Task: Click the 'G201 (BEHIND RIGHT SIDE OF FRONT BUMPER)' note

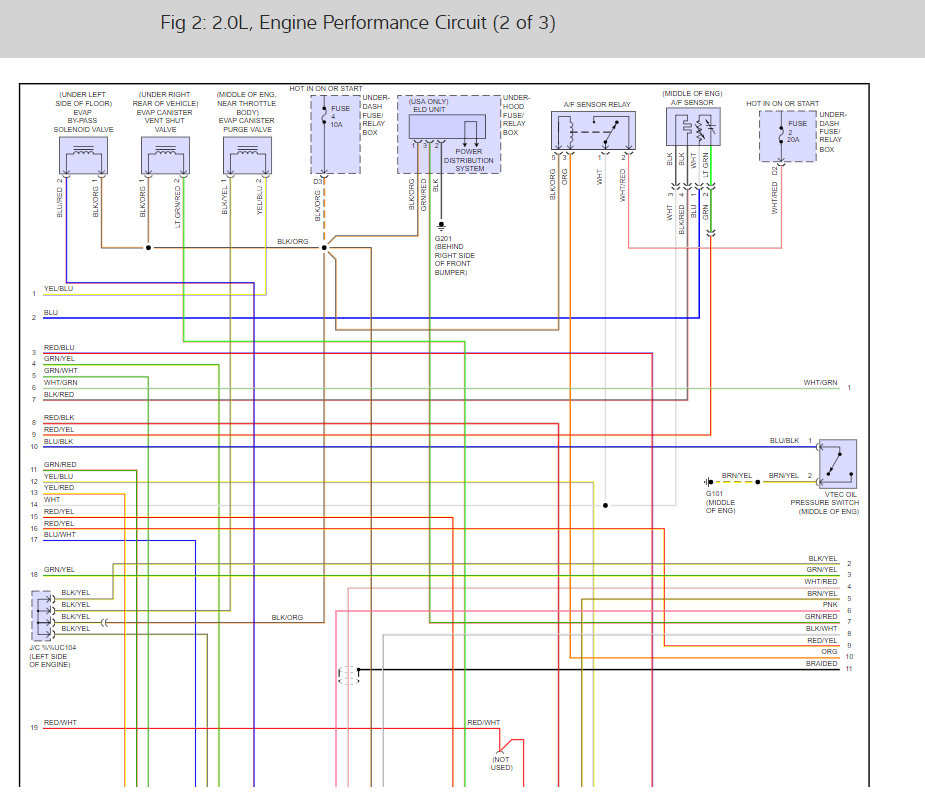Action: (x=454, y=255)
